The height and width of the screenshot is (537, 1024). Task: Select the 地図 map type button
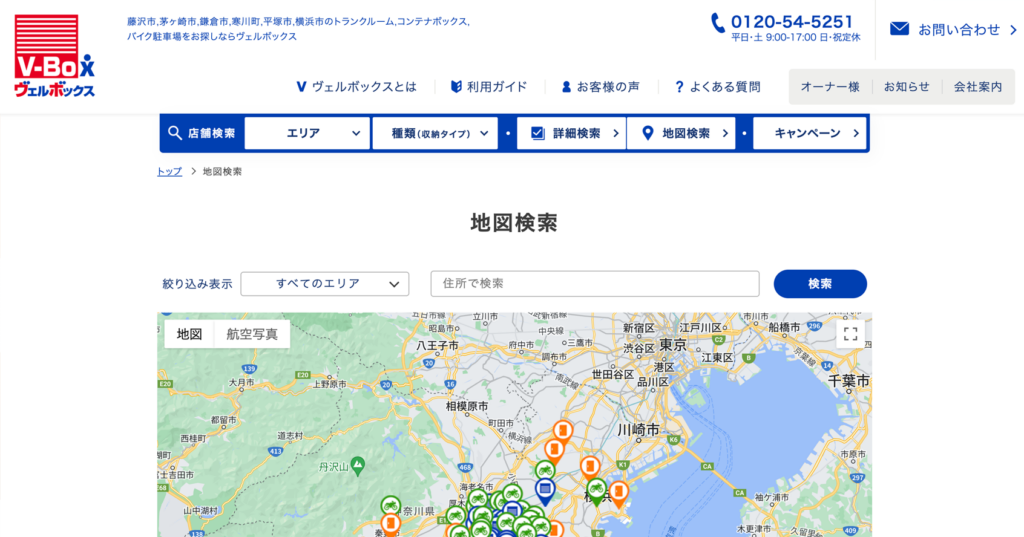coord(190,334)
